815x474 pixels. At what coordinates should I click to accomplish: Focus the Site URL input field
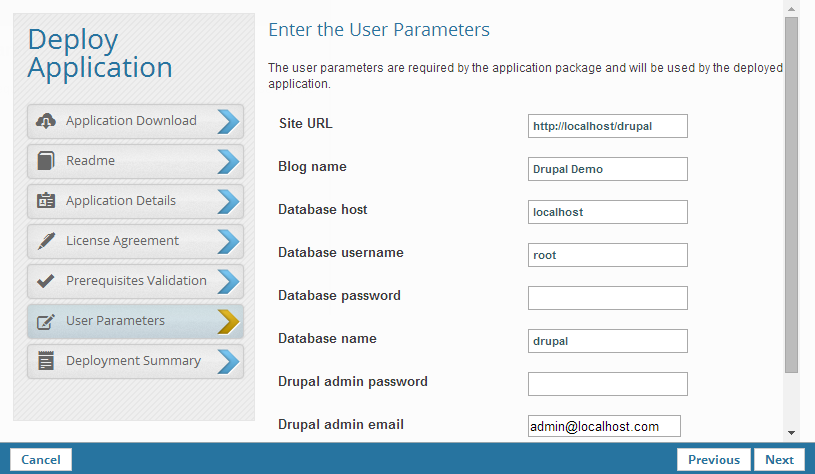coord(607,125)
